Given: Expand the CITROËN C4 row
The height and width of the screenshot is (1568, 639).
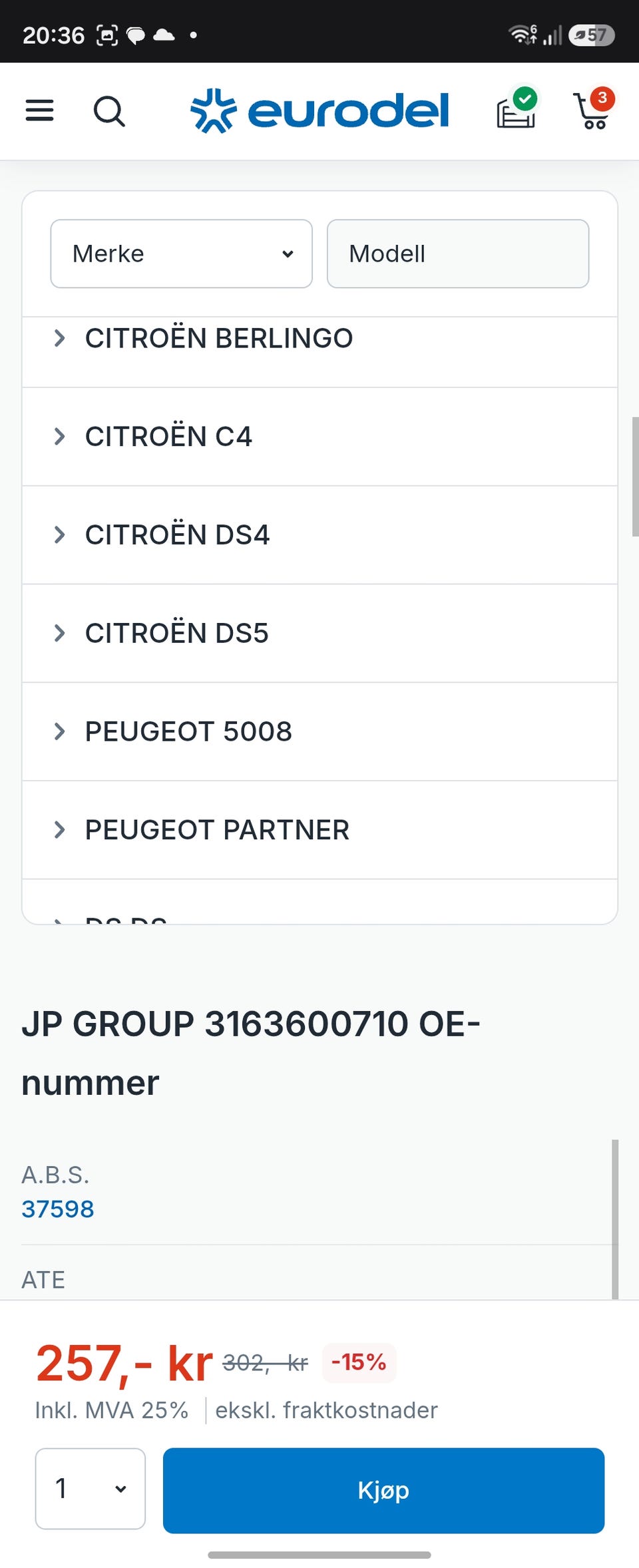Looking at the screenshot, I should point(319,437).
